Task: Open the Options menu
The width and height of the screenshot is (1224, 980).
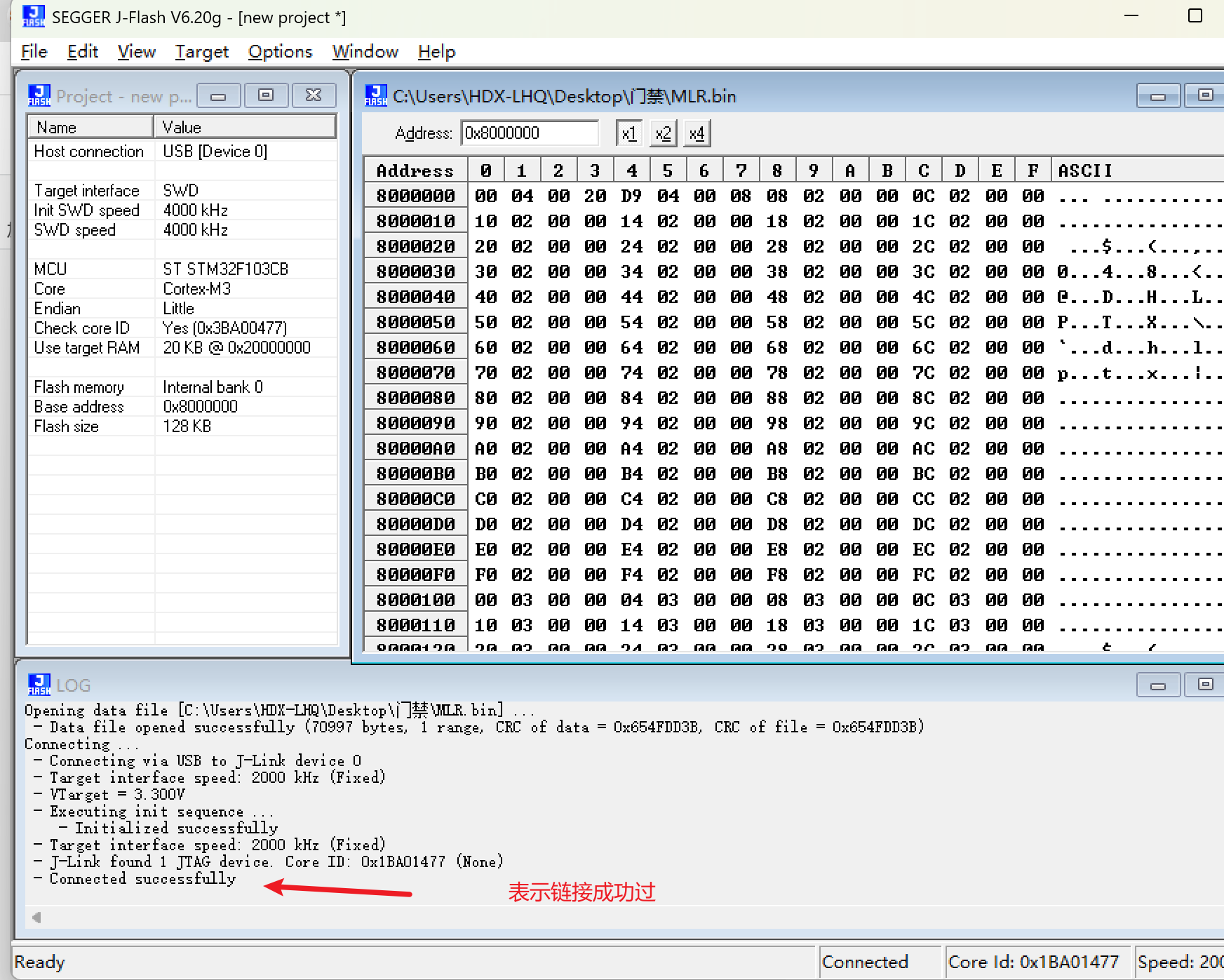Action: pyautogui.click(x=280, y=52)
